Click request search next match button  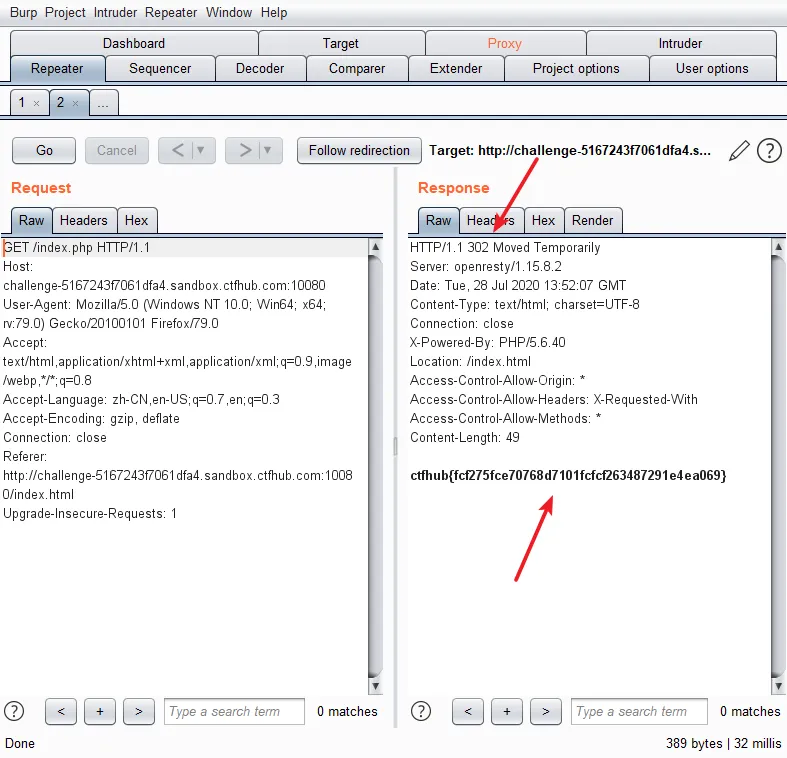click(139, 711)
